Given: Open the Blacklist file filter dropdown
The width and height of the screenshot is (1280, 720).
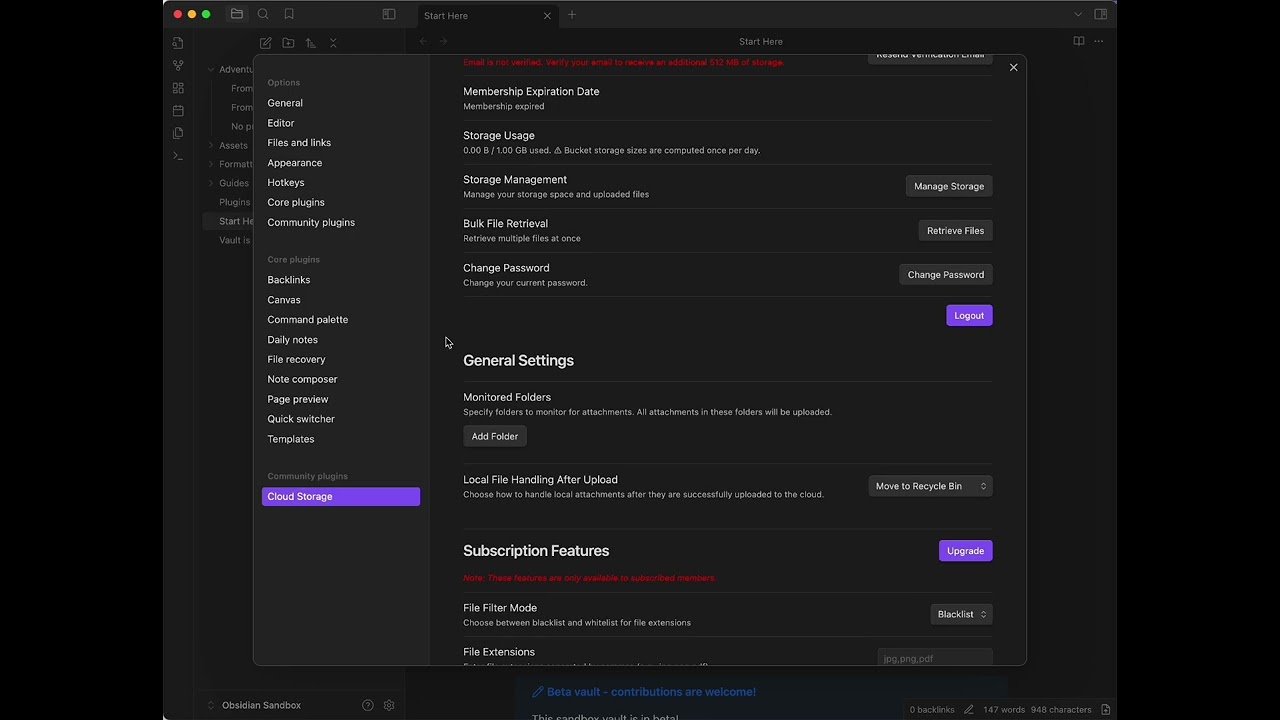Looking at the screenshot, I should (960, 614).
